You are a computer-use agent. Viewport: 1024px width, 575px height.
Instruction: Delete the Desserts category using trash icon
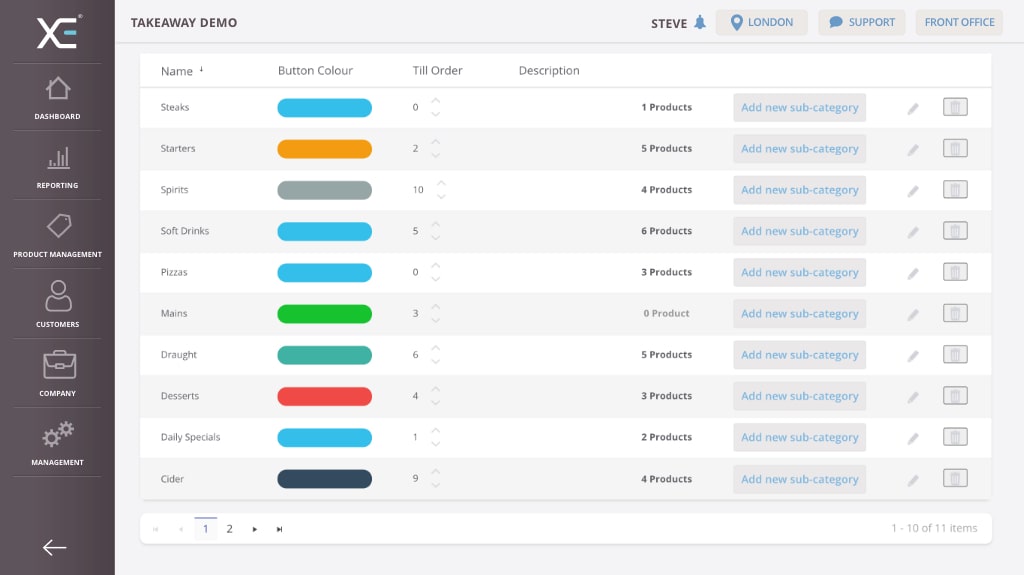click(x=955, y=396)
